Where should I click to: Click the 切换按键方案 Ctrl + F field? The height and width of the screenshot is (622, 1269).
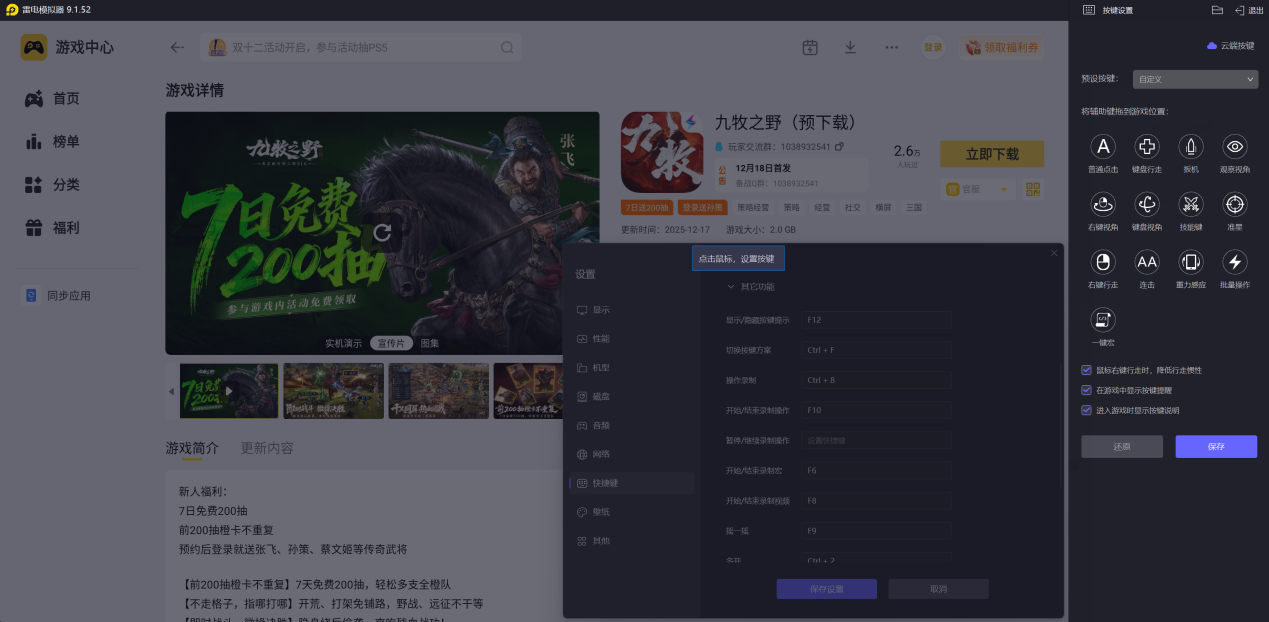(875, 350)
